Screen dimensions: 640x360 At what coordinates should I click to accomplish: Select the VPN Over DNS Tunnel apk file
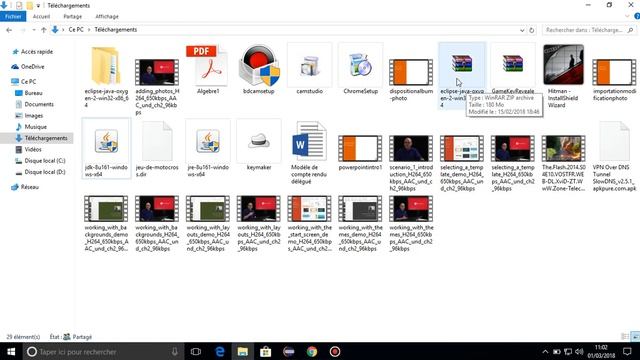click(614, 141)
